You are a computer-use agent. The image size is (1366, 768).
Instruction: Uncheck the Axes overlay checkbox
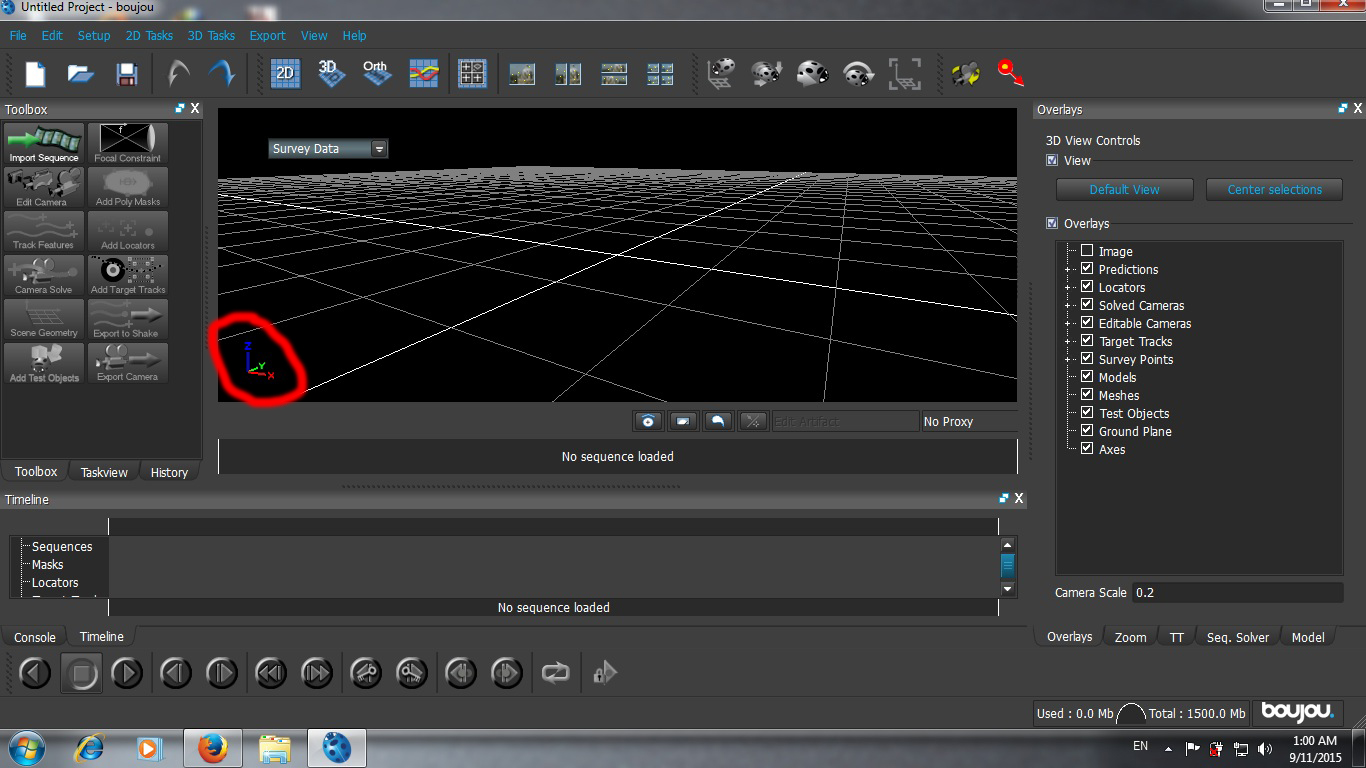pyautogui.click(x=1087, y=449)
